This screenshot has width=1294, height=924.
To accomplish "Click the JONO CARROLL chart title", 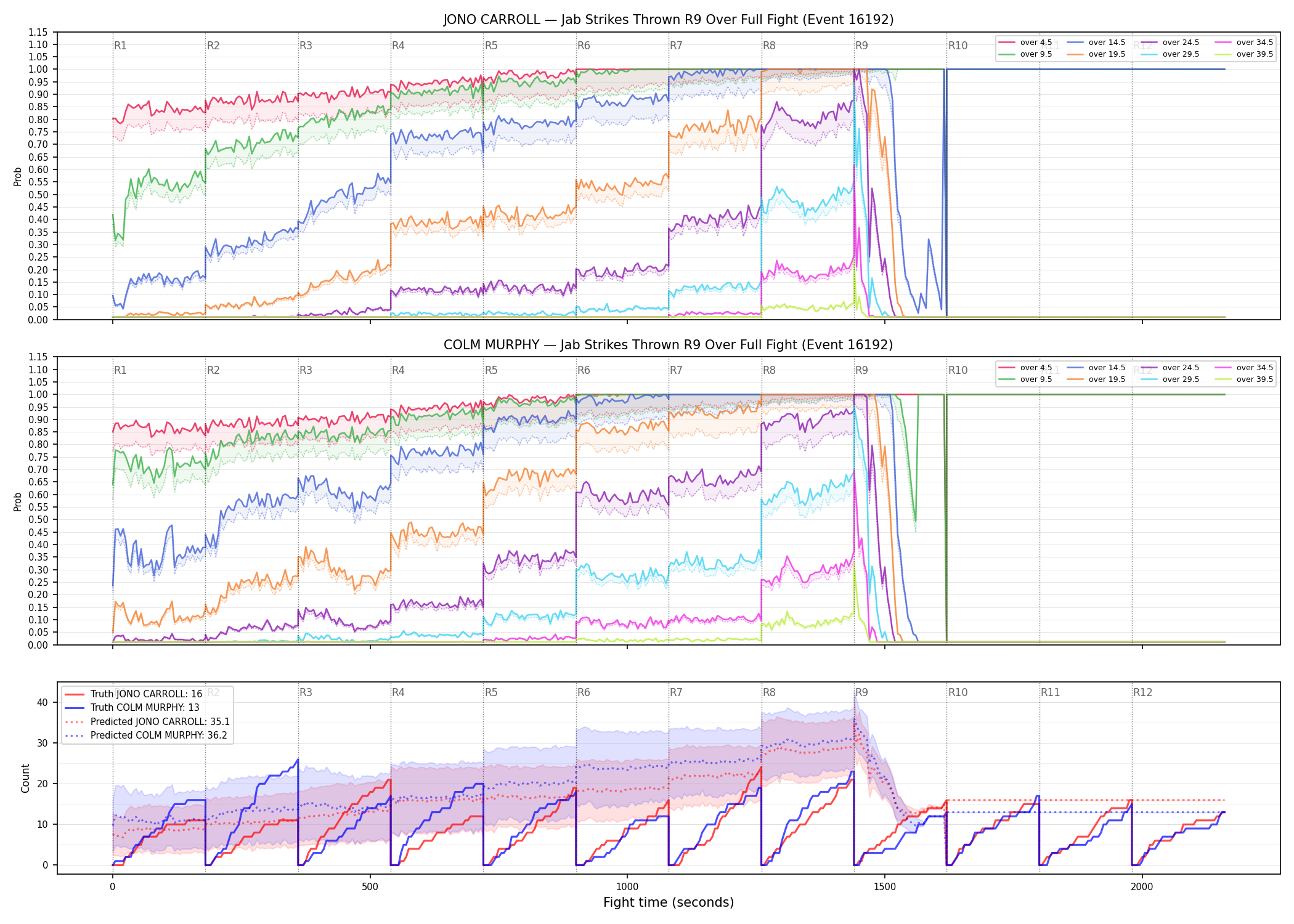I will coord(669,20).
